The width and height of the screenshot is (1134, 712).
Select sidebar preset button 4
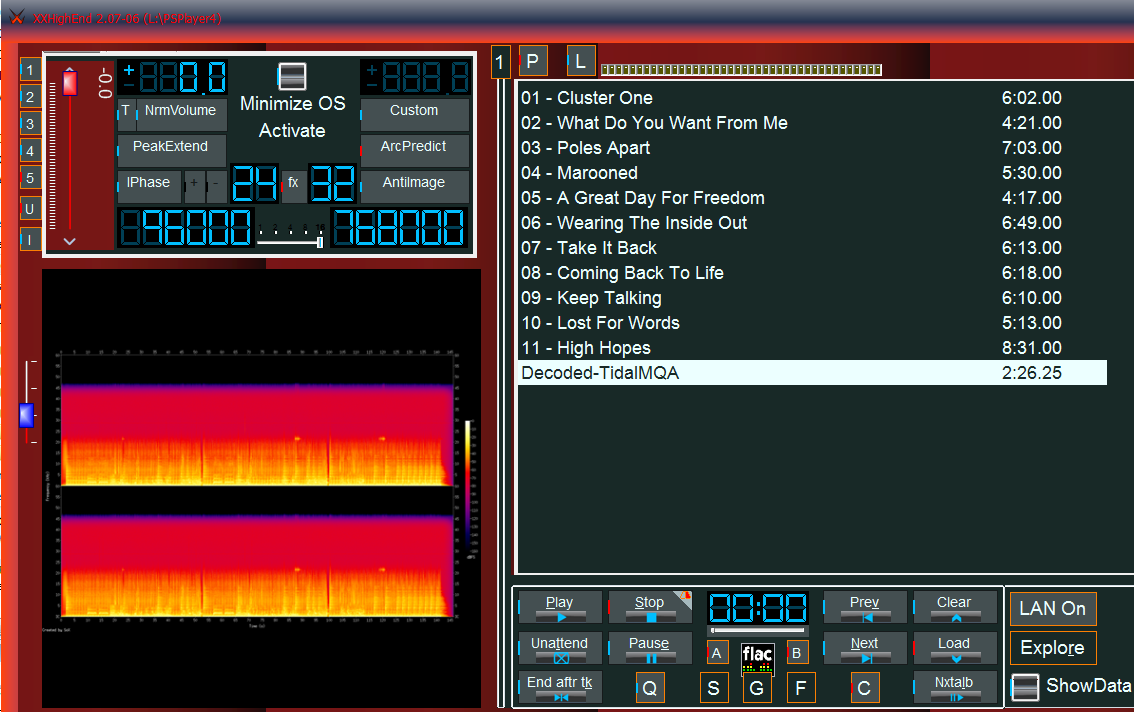point(30,151)
